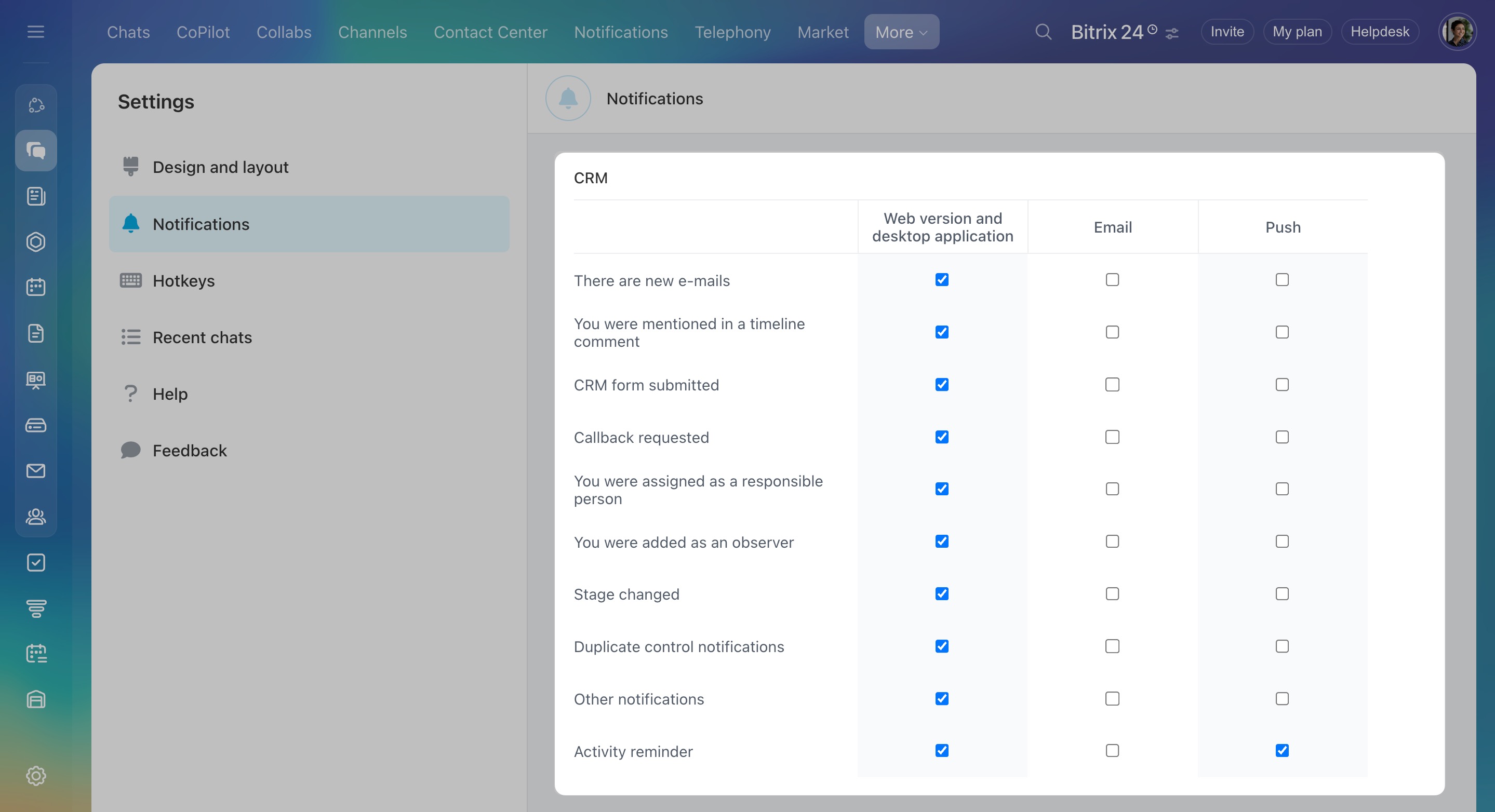1495x812 pixels.
Task: Enable Push for CRM form submitted
Action: pos(1282,385)
